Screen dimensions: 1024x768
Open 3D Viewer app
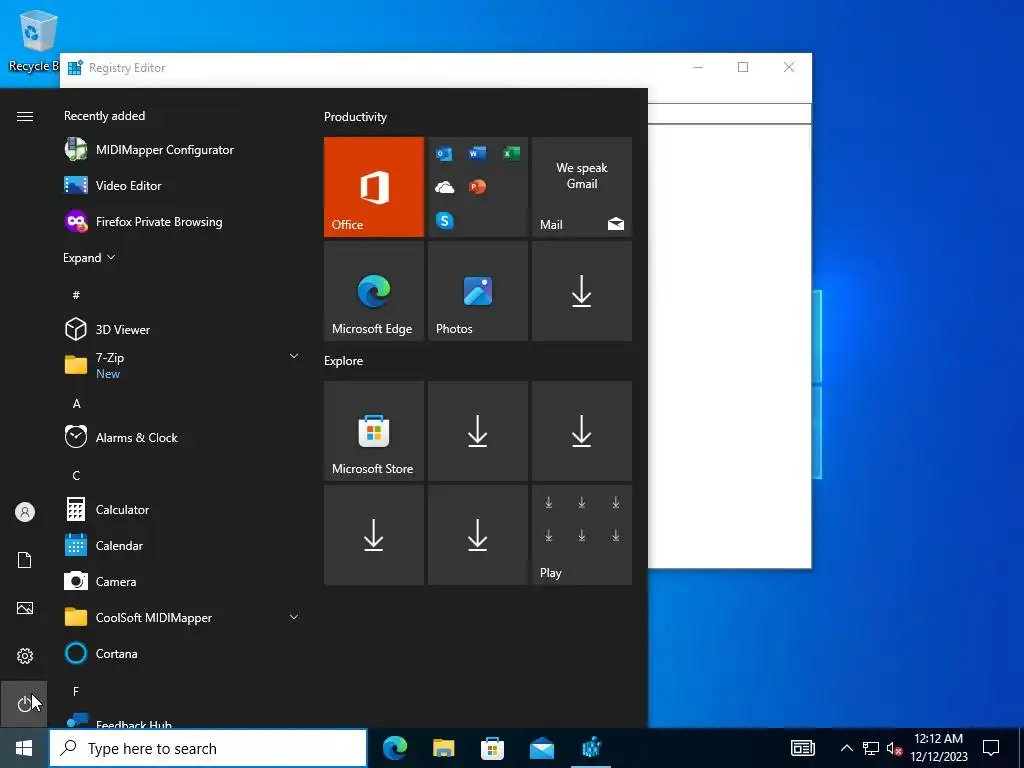[x=182, y=329]
